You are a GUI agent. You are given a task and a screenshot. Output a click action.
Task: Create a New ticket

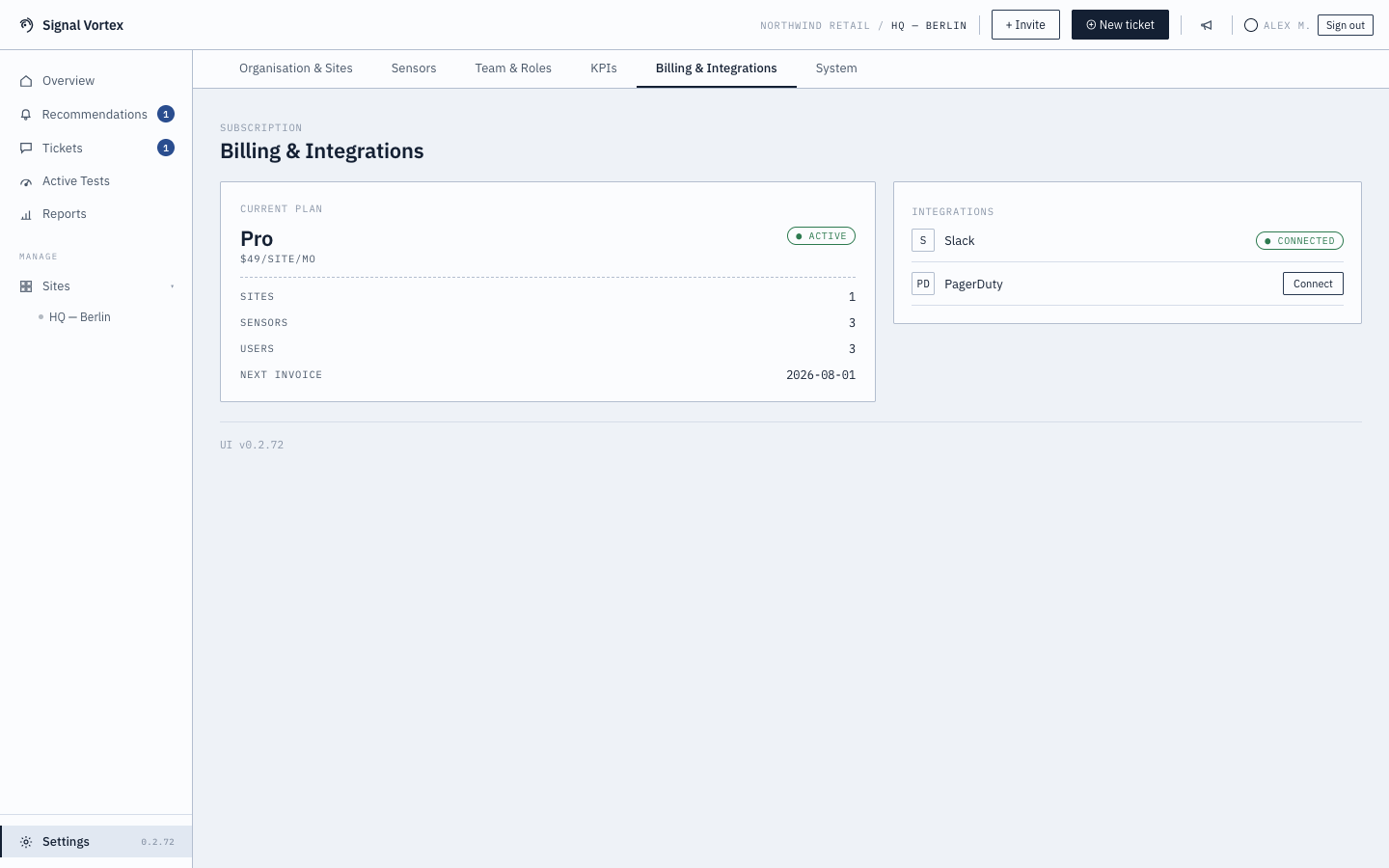pos(1120,25)
